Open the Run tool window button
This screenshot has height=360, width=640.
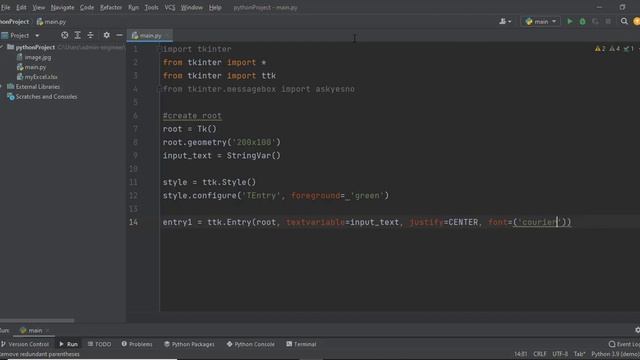pos(68,344)
